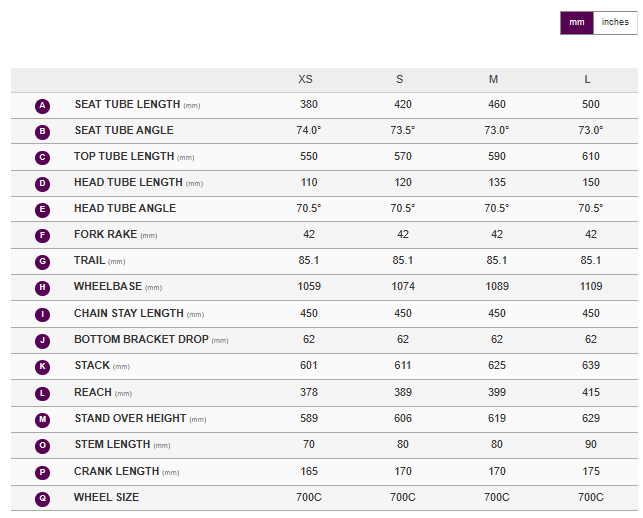Click the BOTTOM BRACKET DROP label
643x518 pixels.
[141, 340]
